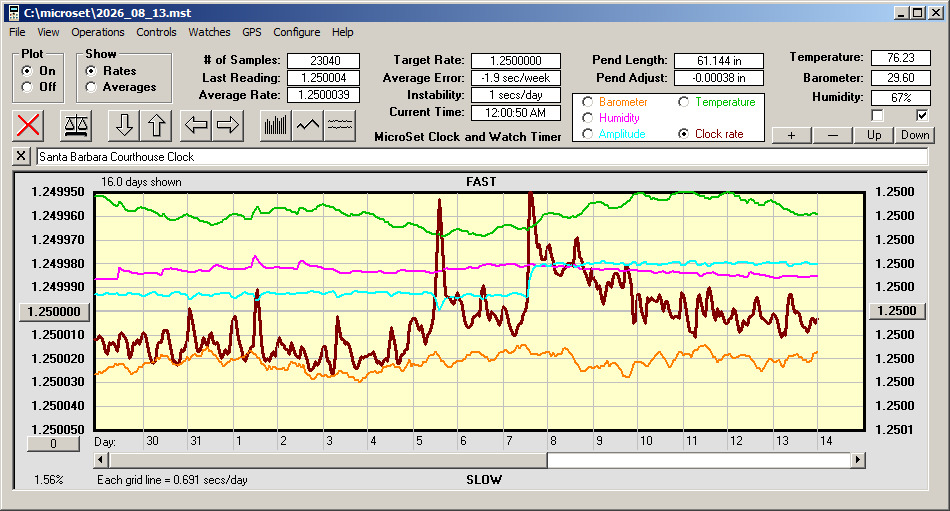Untick the checked box under Humidity
950x511 pixels.
[922, 115]
